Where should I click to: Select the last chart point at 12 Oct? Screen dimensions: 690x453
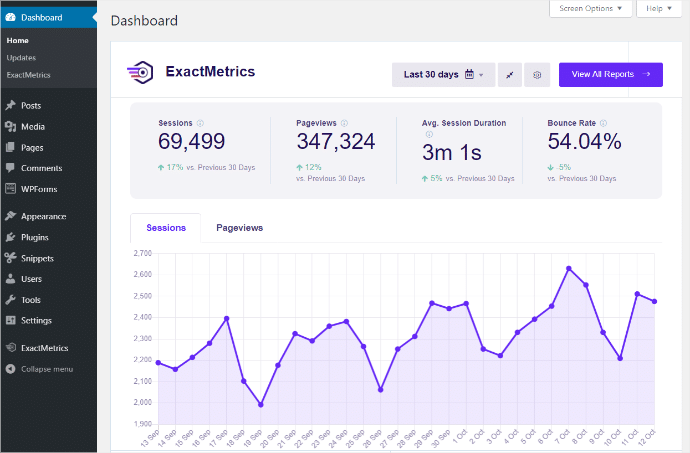[x=654, y=302]
